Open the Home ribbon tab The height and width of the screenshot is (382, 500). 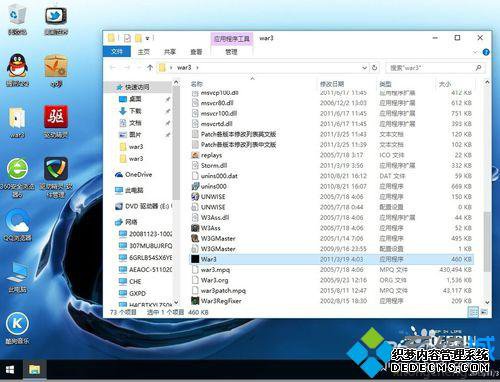click(144, 52)
